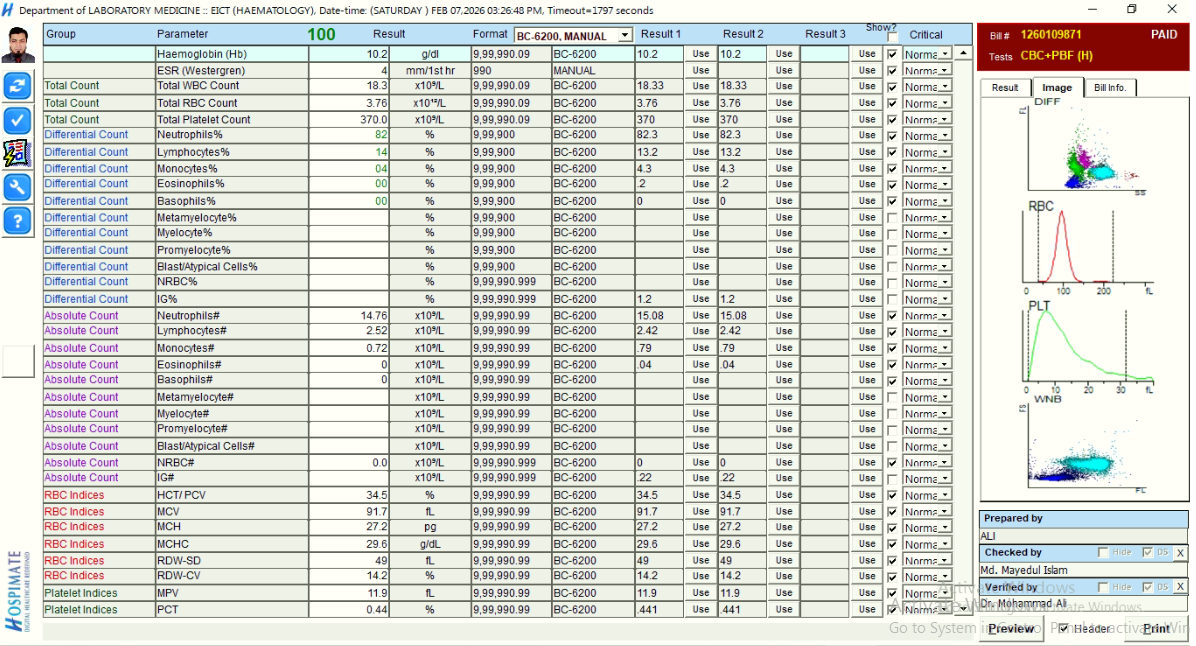Click the ESR (Westergren) result field

349,71
